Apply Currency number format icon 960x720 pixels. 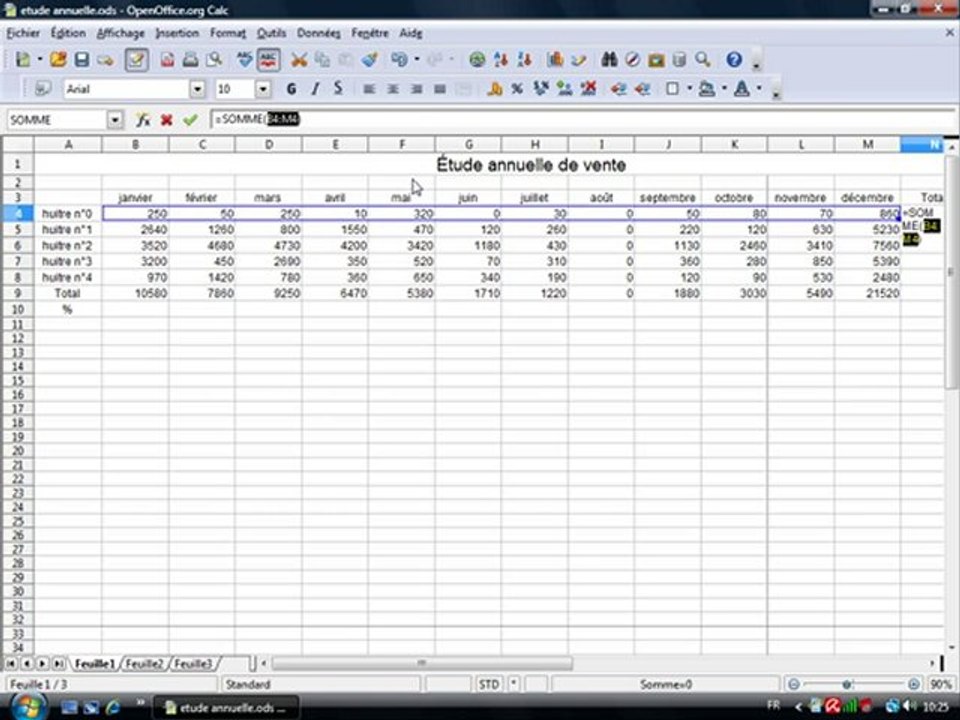495,89
